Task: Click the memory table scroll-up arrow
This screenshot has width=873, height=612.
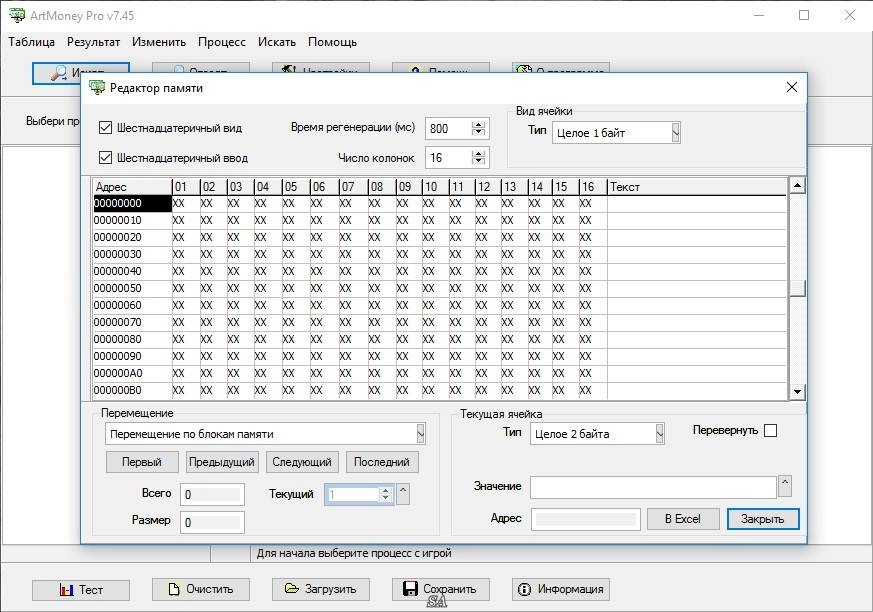Action: (797, 185)
